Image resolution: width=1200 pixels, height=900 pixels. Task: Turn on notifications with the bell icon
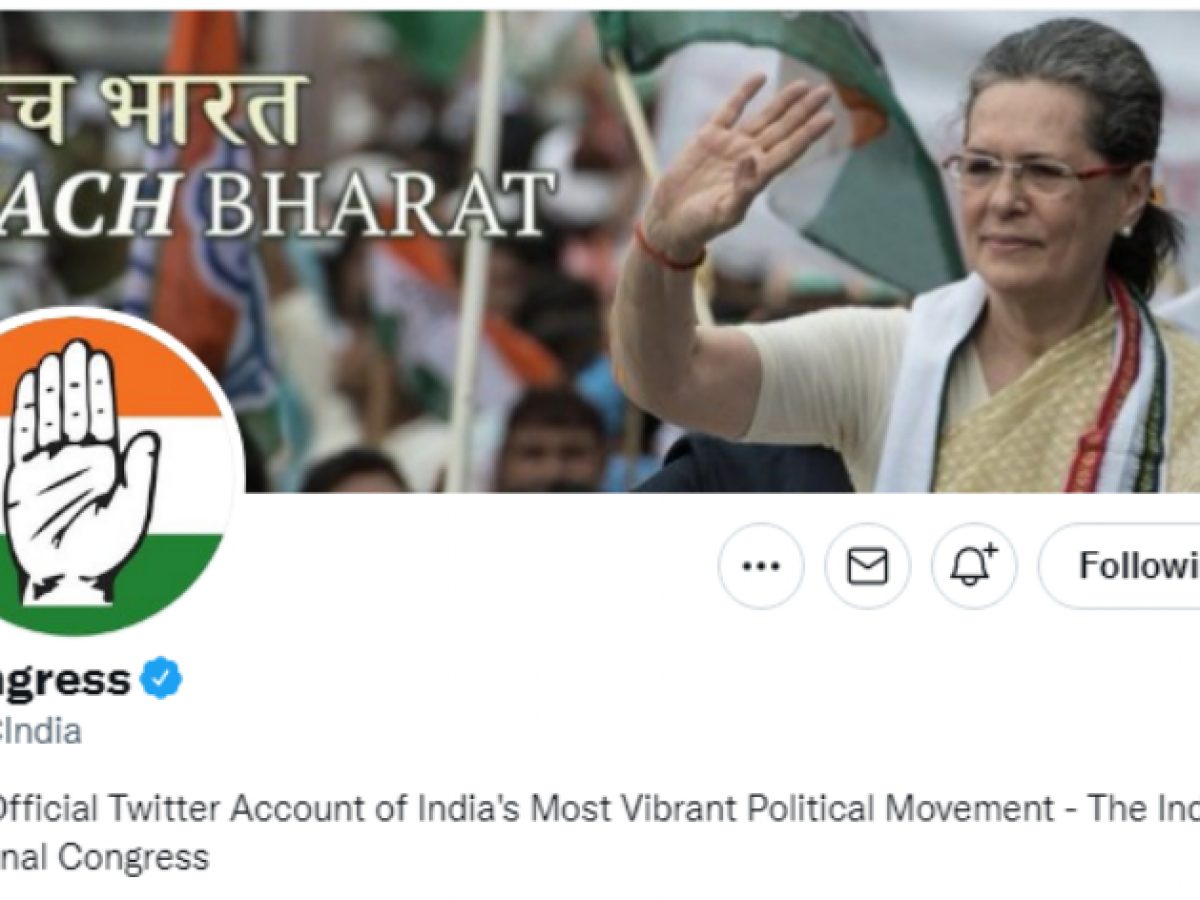point(974,566)
